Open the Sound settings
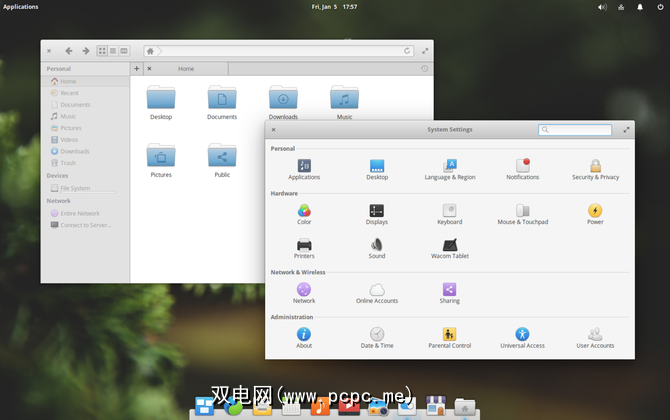Viewport: 670px width, 420px height. 377,245
